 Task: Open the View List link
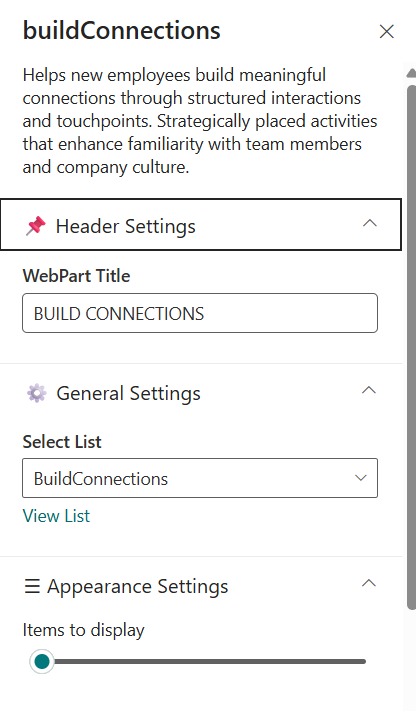(x=56, y=516)
